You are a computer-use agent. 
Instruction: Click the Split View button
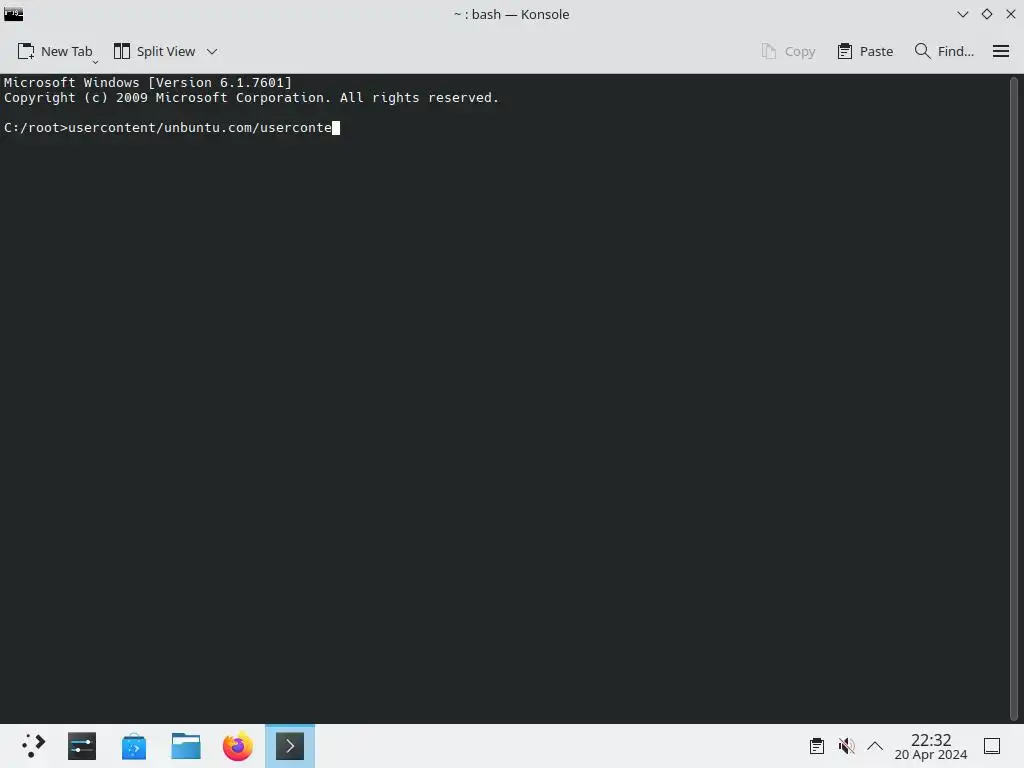(154, 52)
